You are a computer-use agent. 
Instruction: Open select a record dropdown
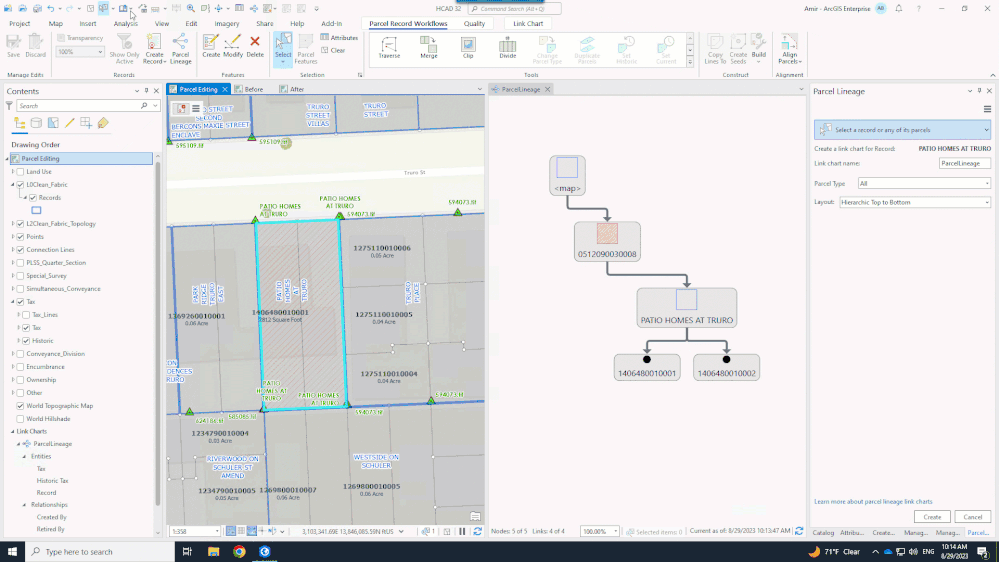902,130
